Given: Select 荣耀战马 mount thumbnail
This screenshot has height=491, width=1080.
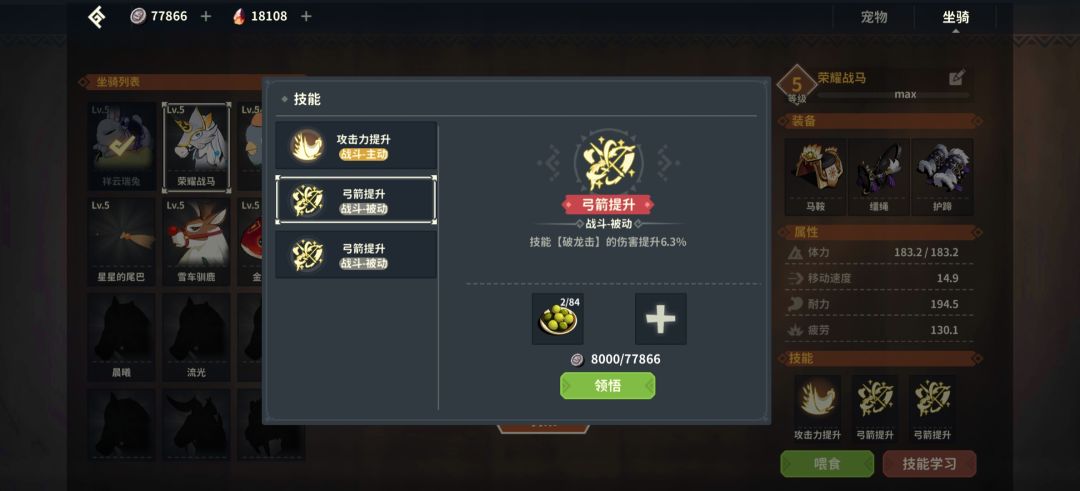Looking at the screenshot, I should click(196, 147).
